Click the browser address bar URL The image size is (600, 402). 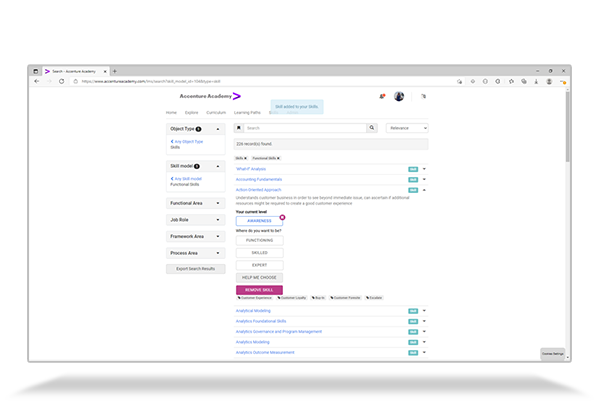(x=151, y=81)
